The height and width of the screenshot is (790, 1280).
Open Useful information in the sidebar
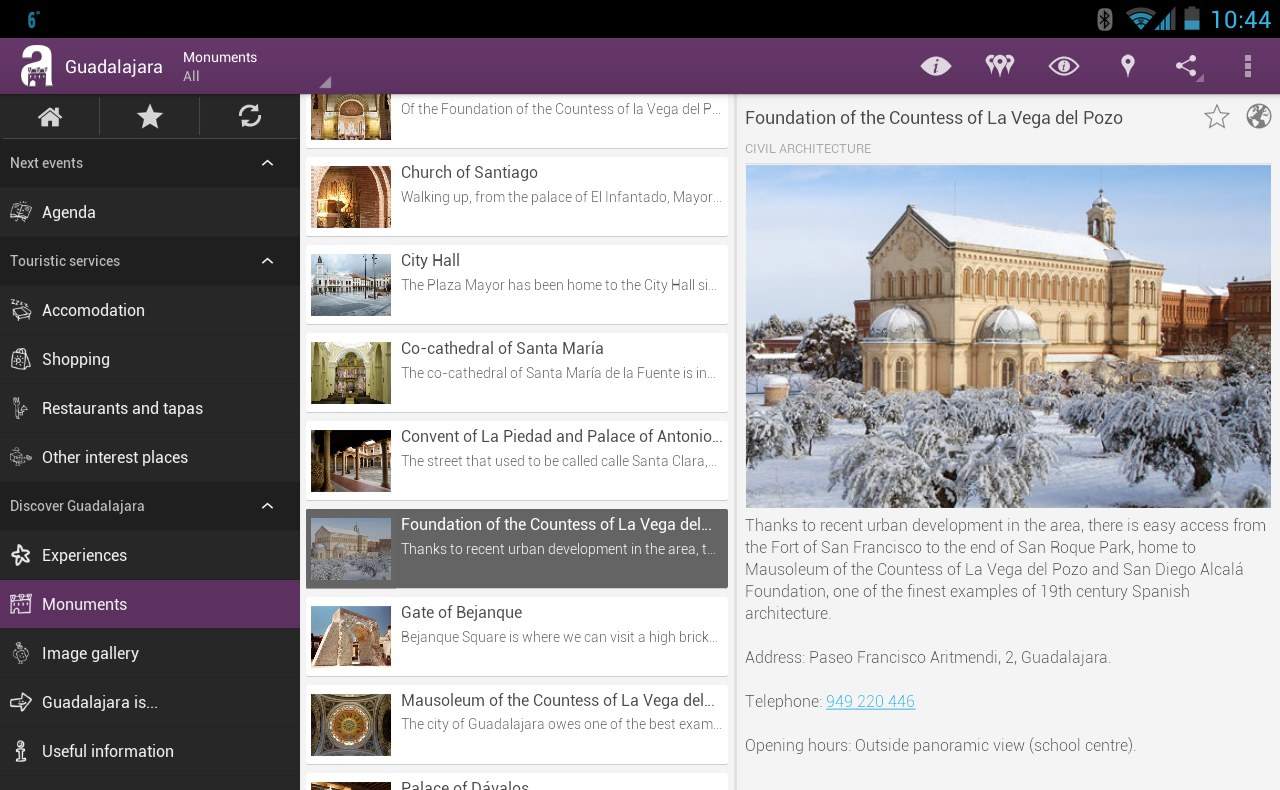click(x=150, y=751)
